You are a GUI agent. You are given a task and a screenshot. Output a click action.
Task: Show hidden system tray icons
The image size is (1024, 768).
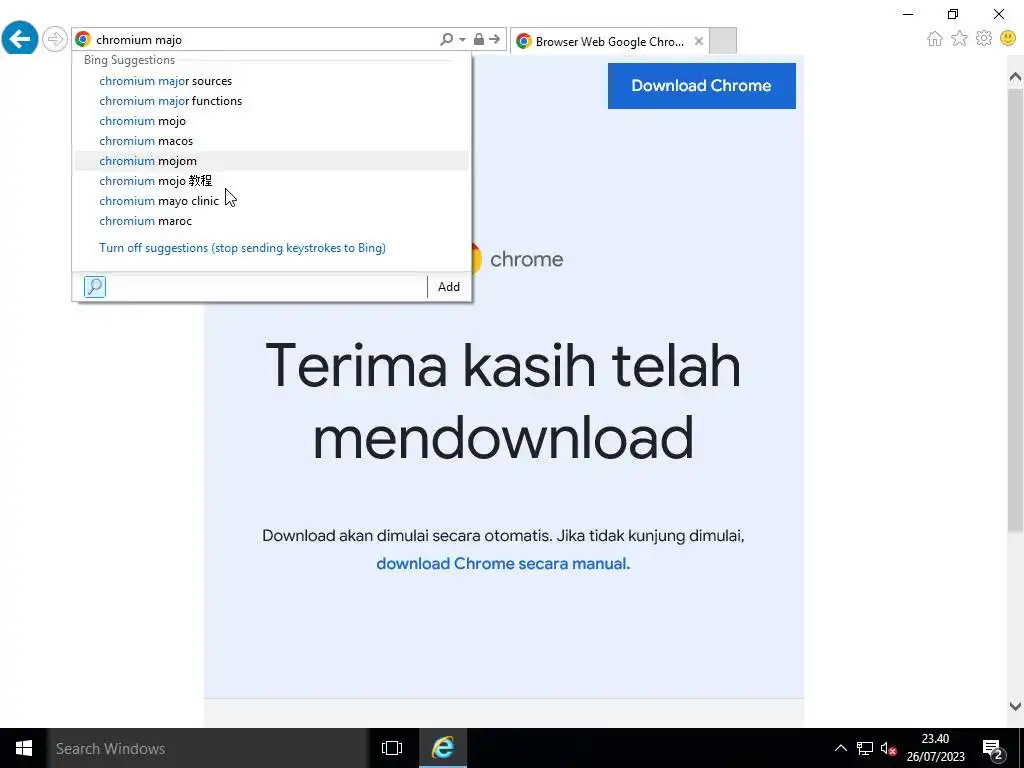[x=840, y=748]
